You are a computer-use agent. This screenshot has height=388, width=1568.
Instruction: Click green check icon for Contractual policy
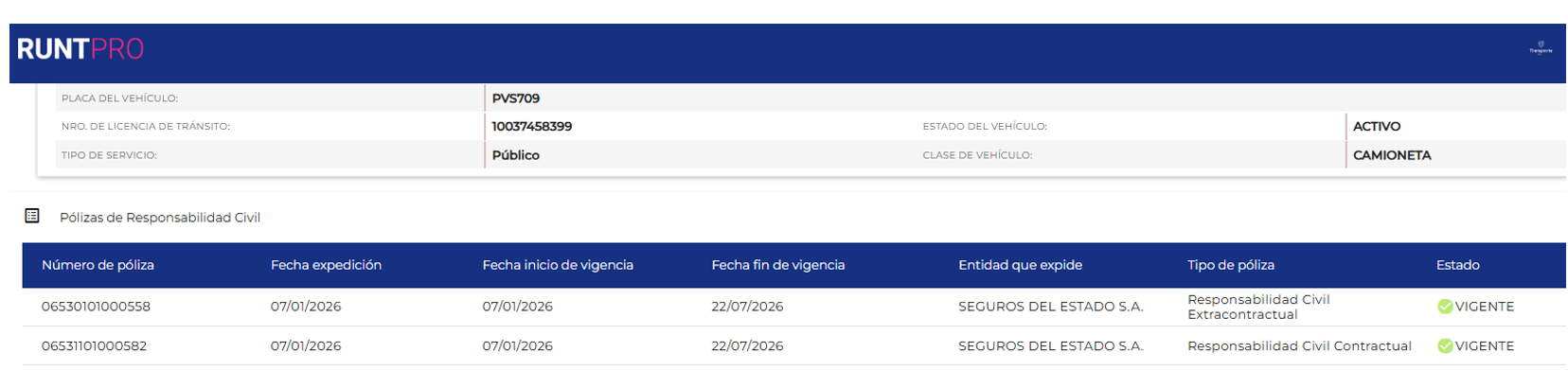tap(1445, 346)
